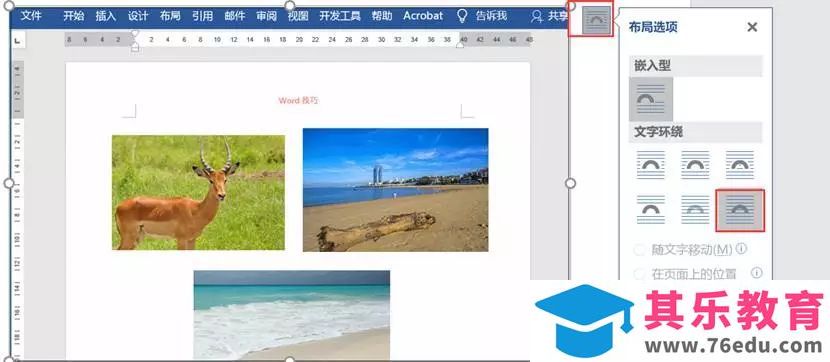The height and width of the screenshot is (362, 830).
Task: Click the 告诉我 search box
Action: coord(491,16)
